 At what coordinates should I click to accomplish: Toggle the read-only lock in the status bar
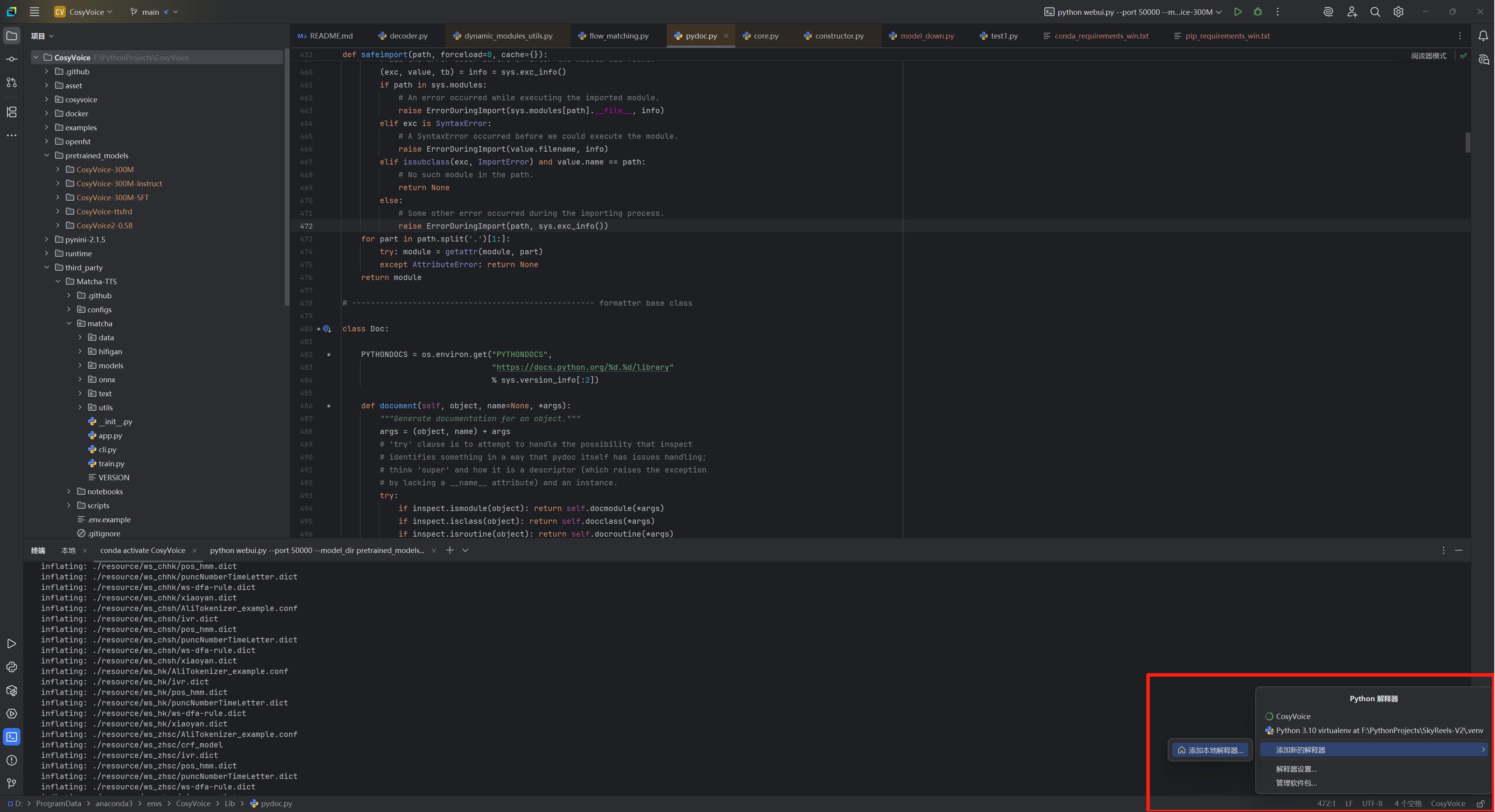tap(1480, 803)
